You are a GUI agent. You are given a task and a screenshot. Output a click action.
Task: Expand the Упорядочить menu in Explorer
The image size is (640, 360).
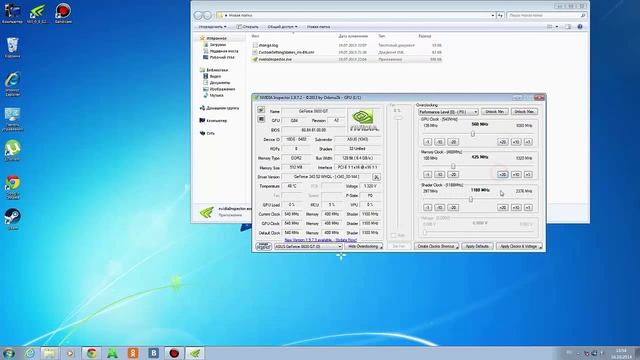tap(212, 27)
